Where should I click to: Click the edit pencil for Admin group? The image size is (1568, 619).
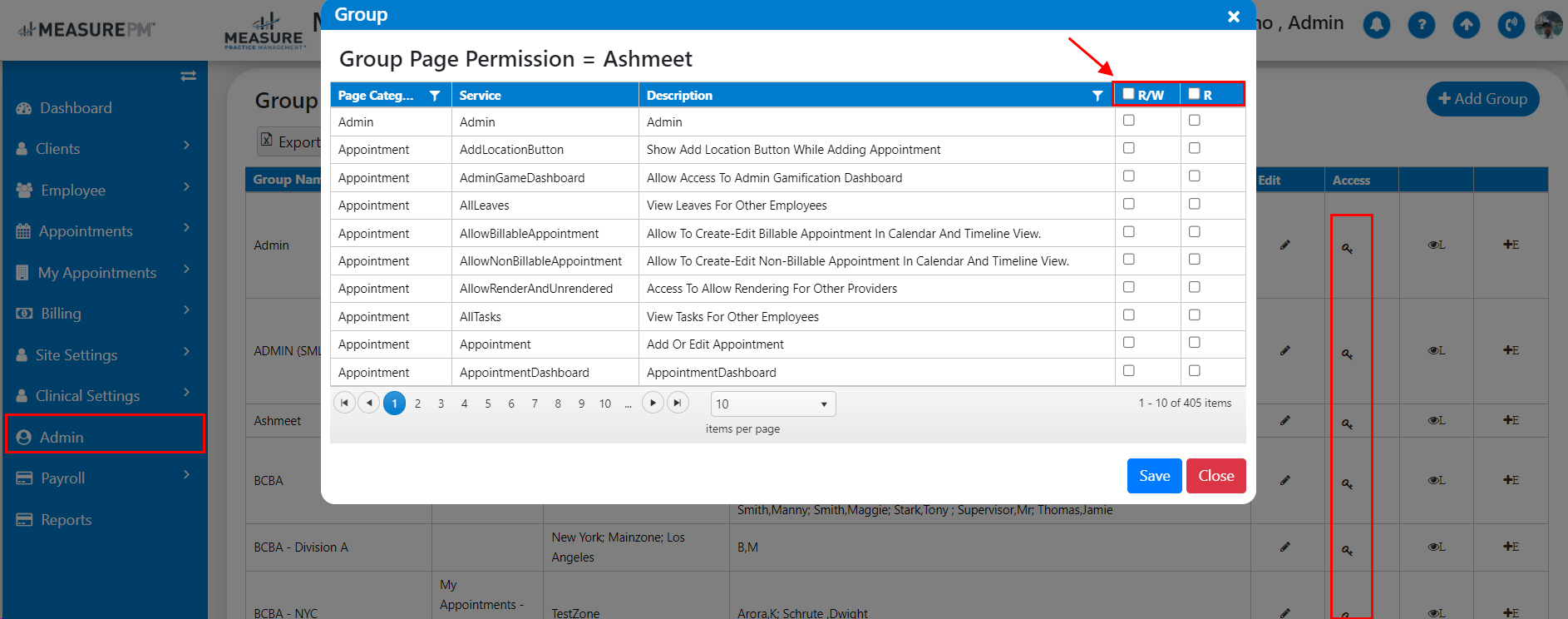coord(1285,245)
